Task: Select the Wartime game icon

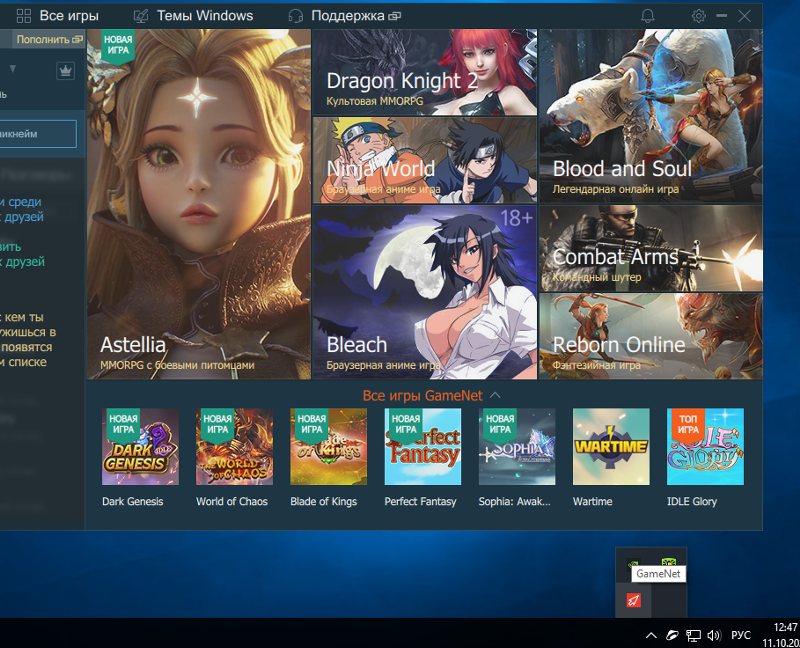Action: pos(611,446)
